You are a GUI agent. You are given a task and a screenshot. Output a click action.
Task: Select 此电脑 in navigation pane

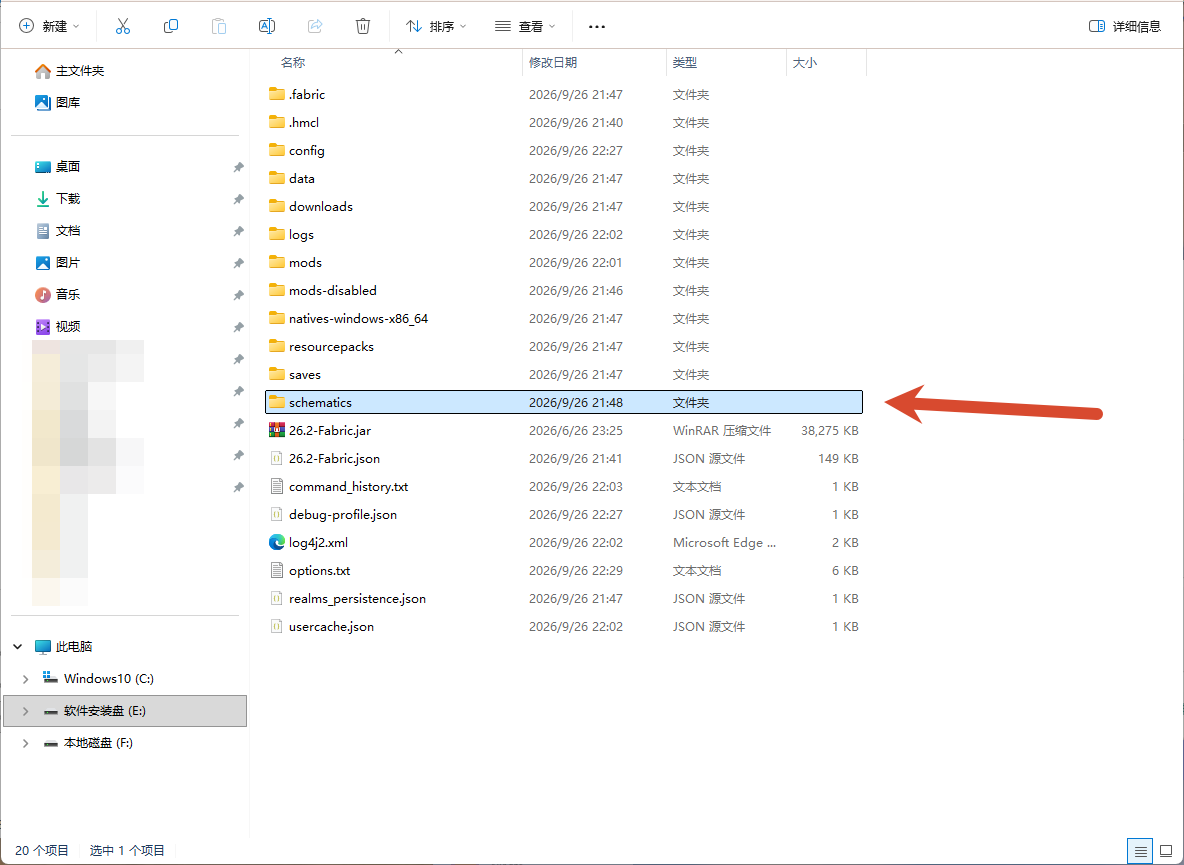click(x=63, y=647)
